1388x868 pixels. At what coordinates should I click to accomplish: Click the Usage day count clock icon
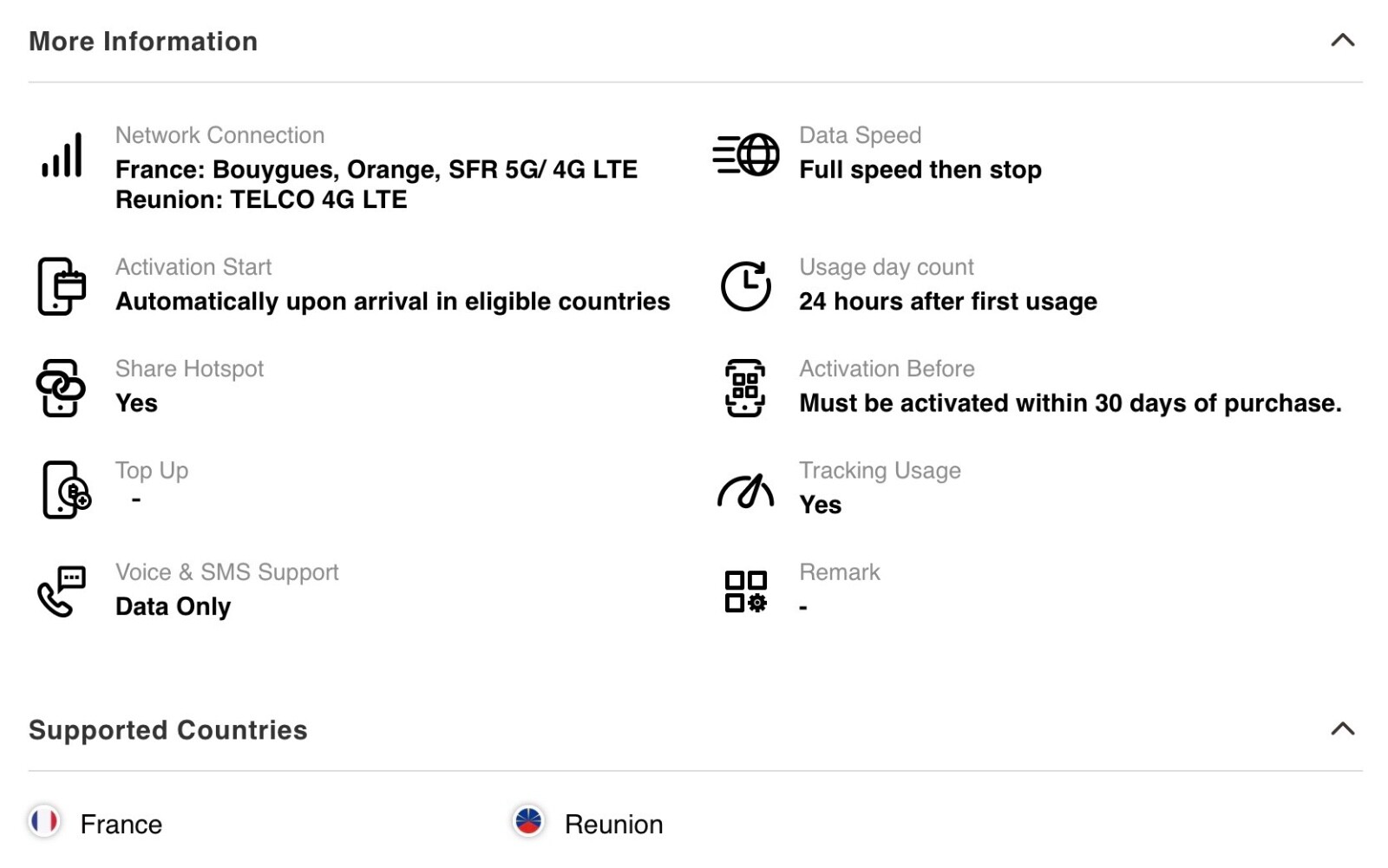[745, 286]
